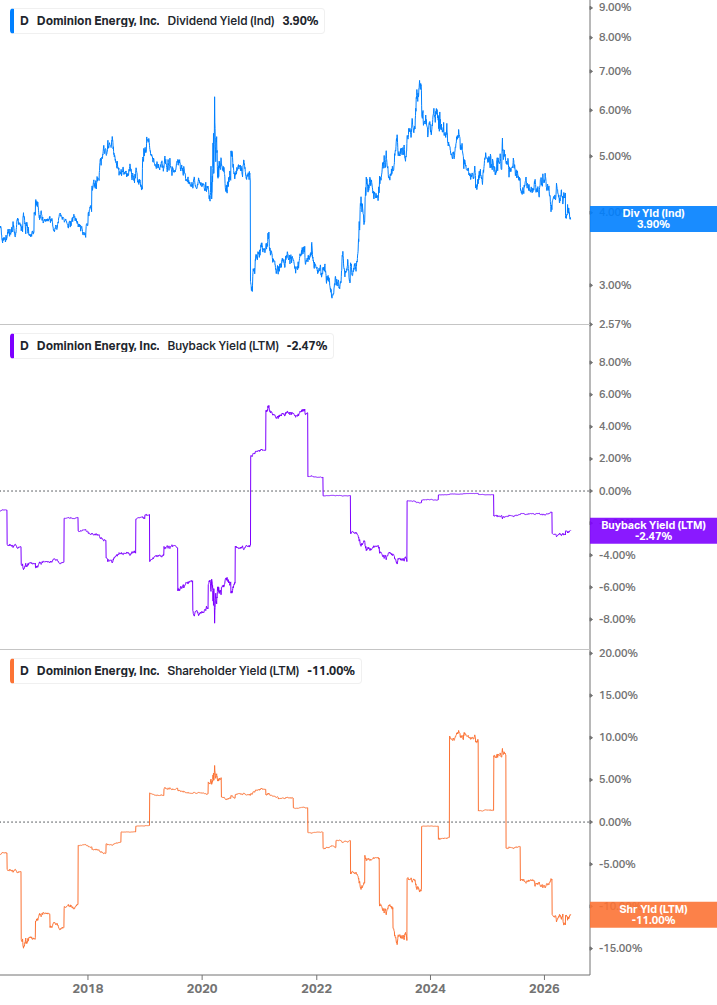This screenshot has width=717, height=1005.
Task: Click the Buyback Yield (LTM) legend label
Action: click(223, 346)
